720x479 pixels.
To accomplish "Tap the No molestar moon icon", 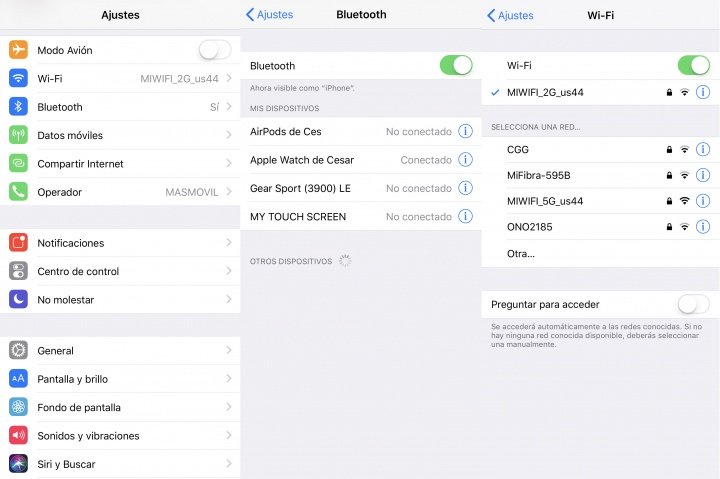I will (18, 299).
